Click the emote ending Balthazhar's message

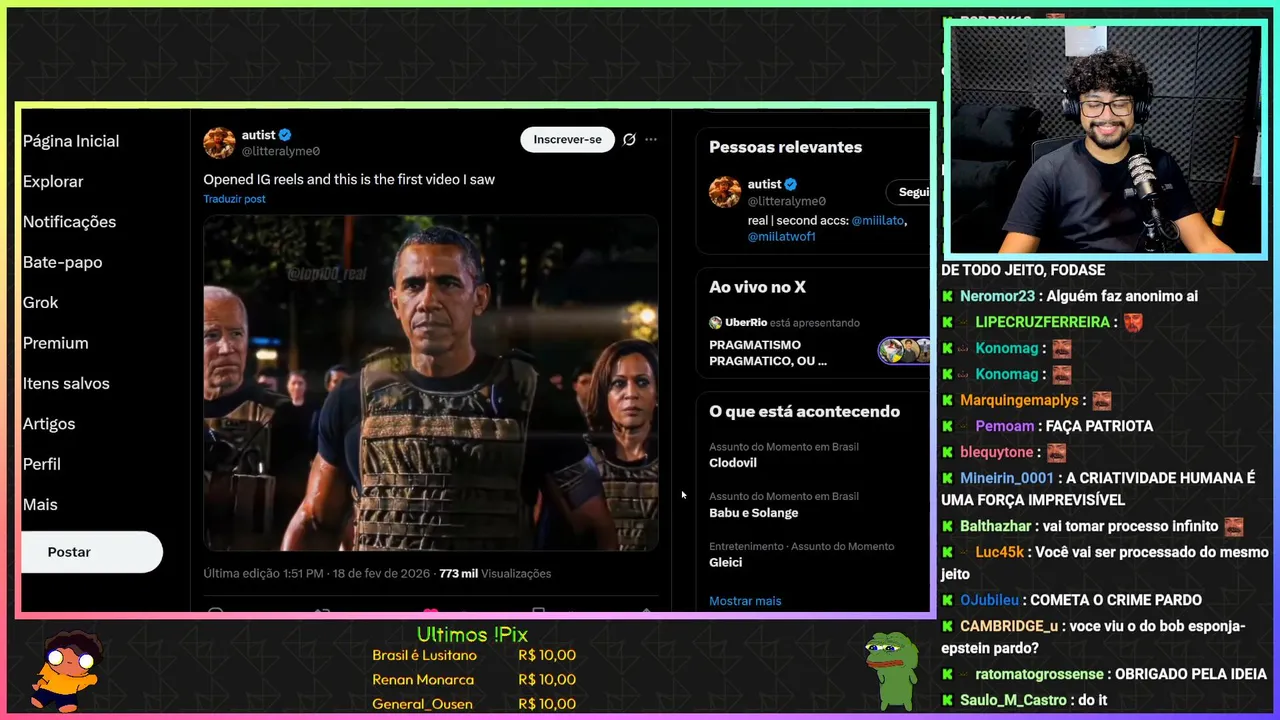coord(1234,526)
